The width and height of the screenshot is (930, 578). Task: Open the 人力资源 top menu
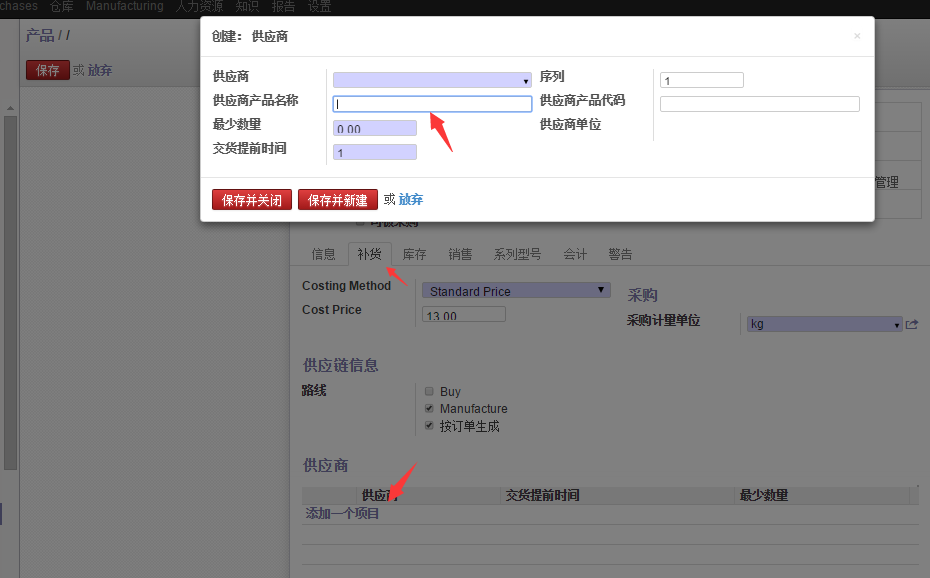[x=200, y=7]
